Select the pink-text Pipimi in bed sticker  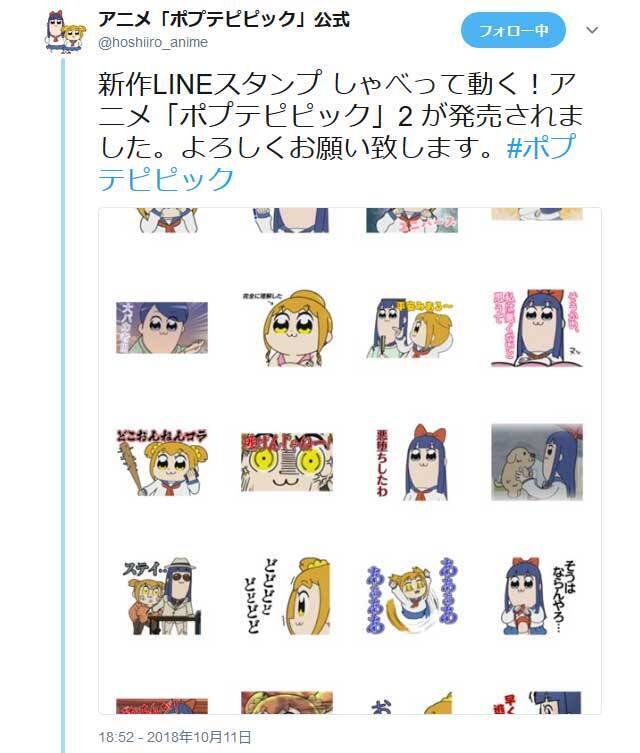click(x=537, y=328)
